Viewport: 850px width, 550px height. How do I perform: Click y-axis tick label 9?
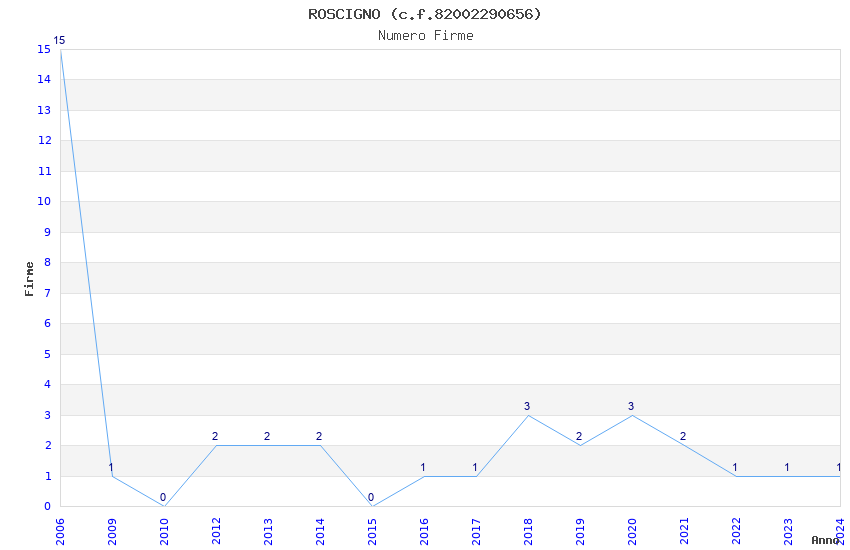click(x=48, y=232)
